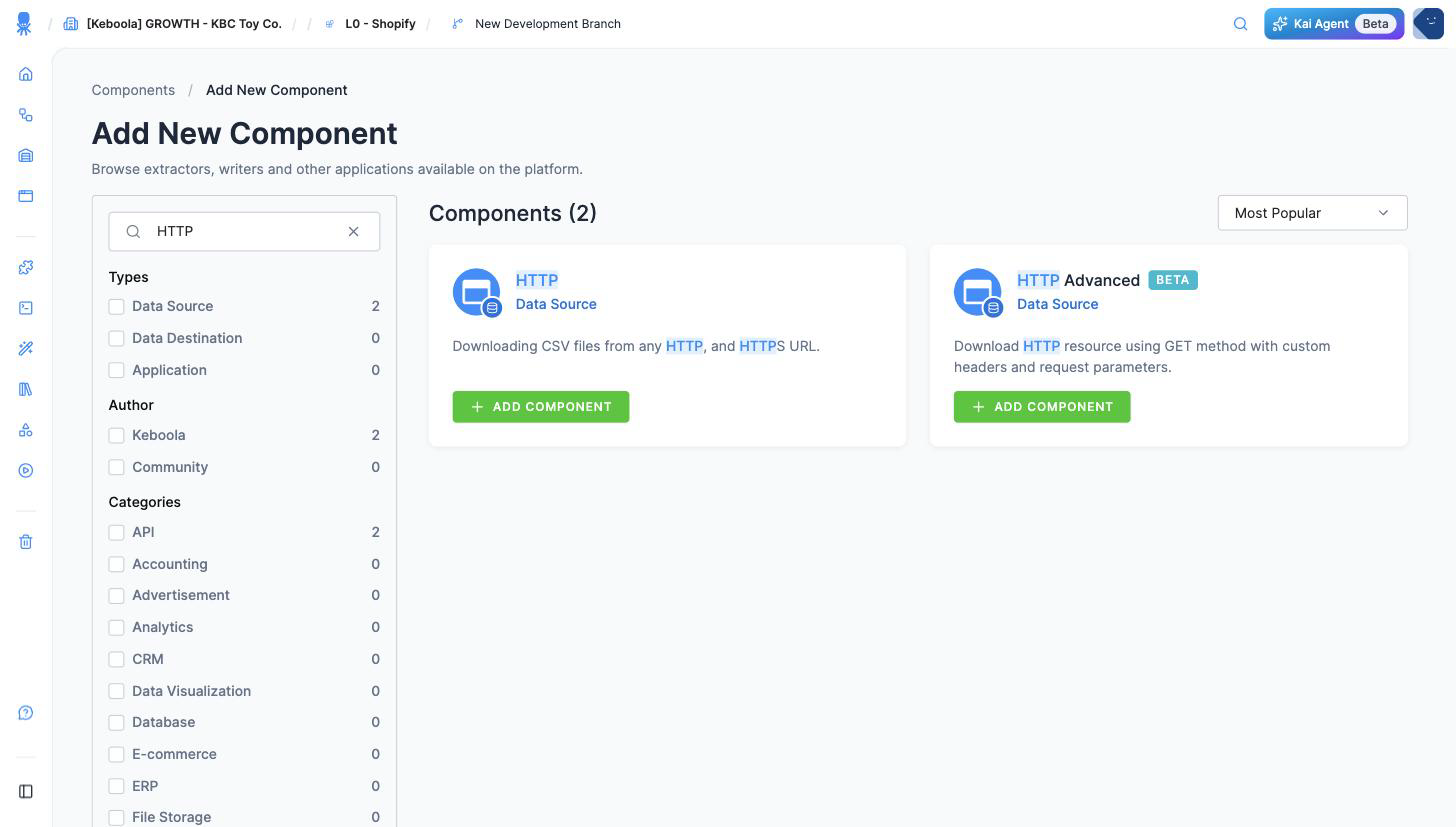Open the Most Popular sort dropdown

pos(1312,213)
